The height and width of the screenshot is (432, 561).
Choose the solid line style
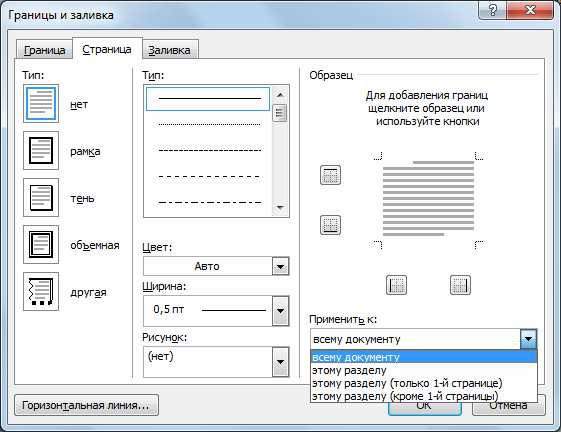point(208,99)
